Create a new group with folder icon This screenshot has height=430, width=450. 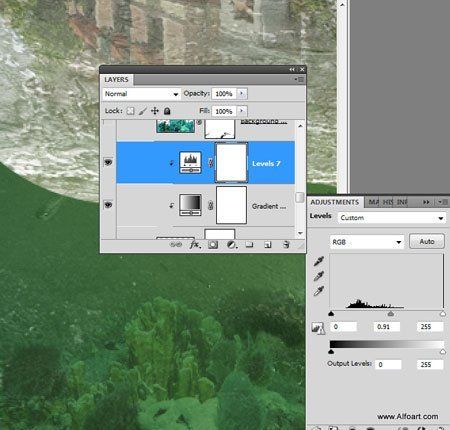pos(249,245)
